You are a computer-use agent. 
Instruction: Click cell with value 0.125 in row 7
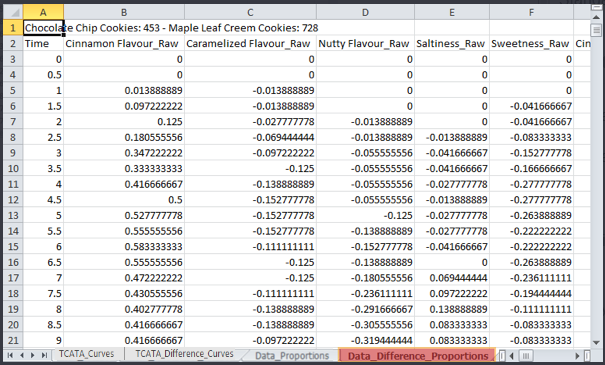point(124,122)
